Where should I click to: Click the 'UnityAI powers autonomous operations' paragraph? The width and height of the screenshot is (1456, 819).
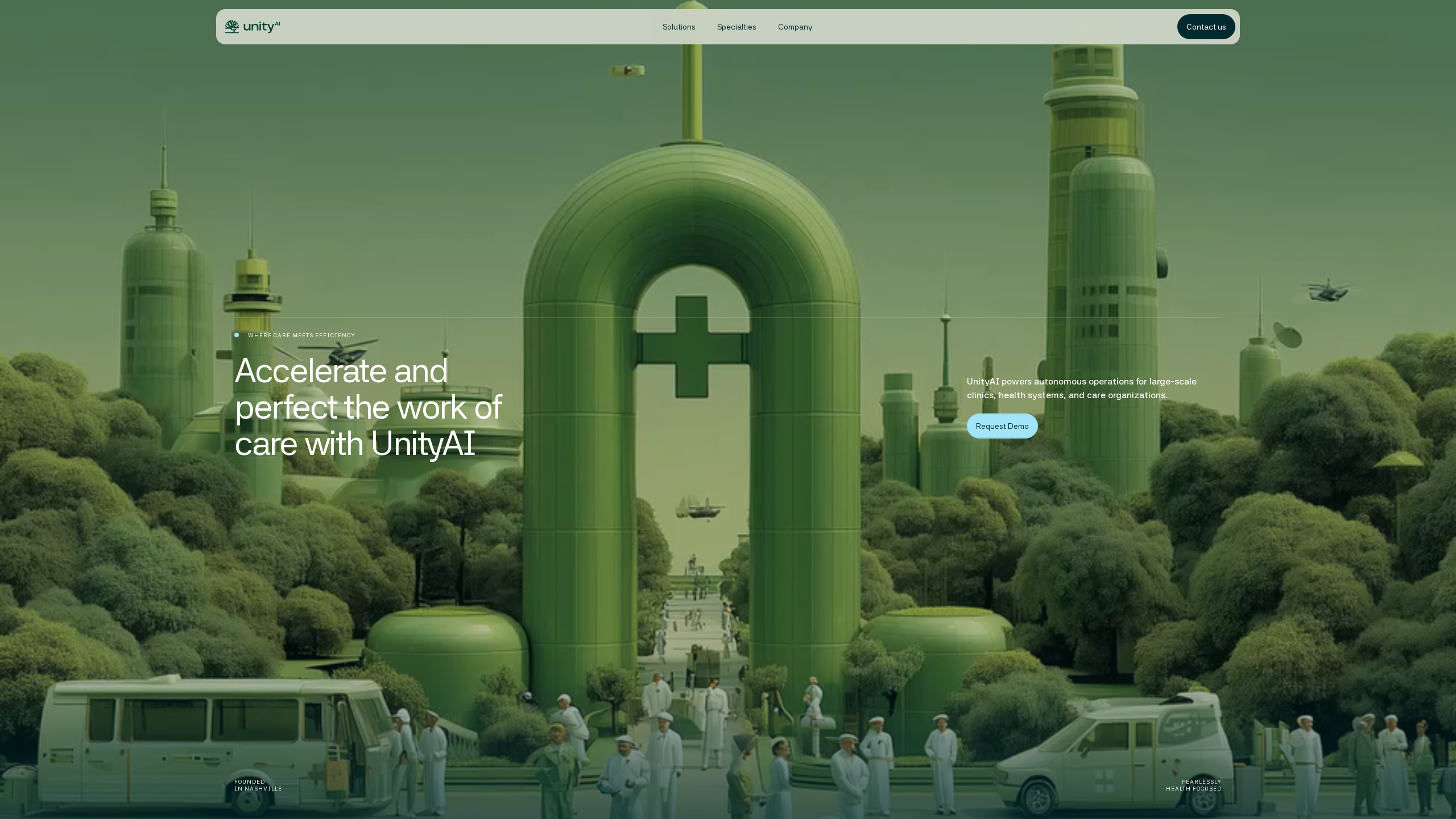coord(1082,388)
